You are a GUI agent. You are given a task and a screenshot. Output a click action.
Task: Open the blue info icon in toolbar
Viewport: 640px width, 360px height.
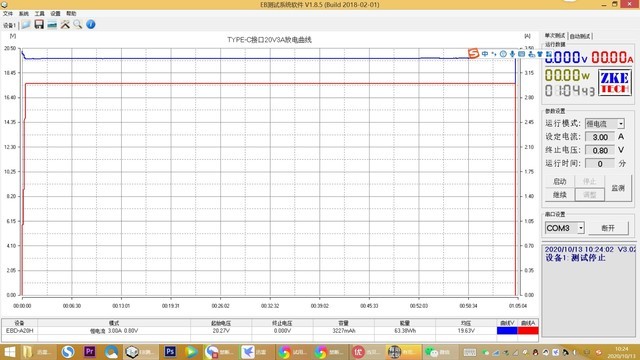click(91, 24)
